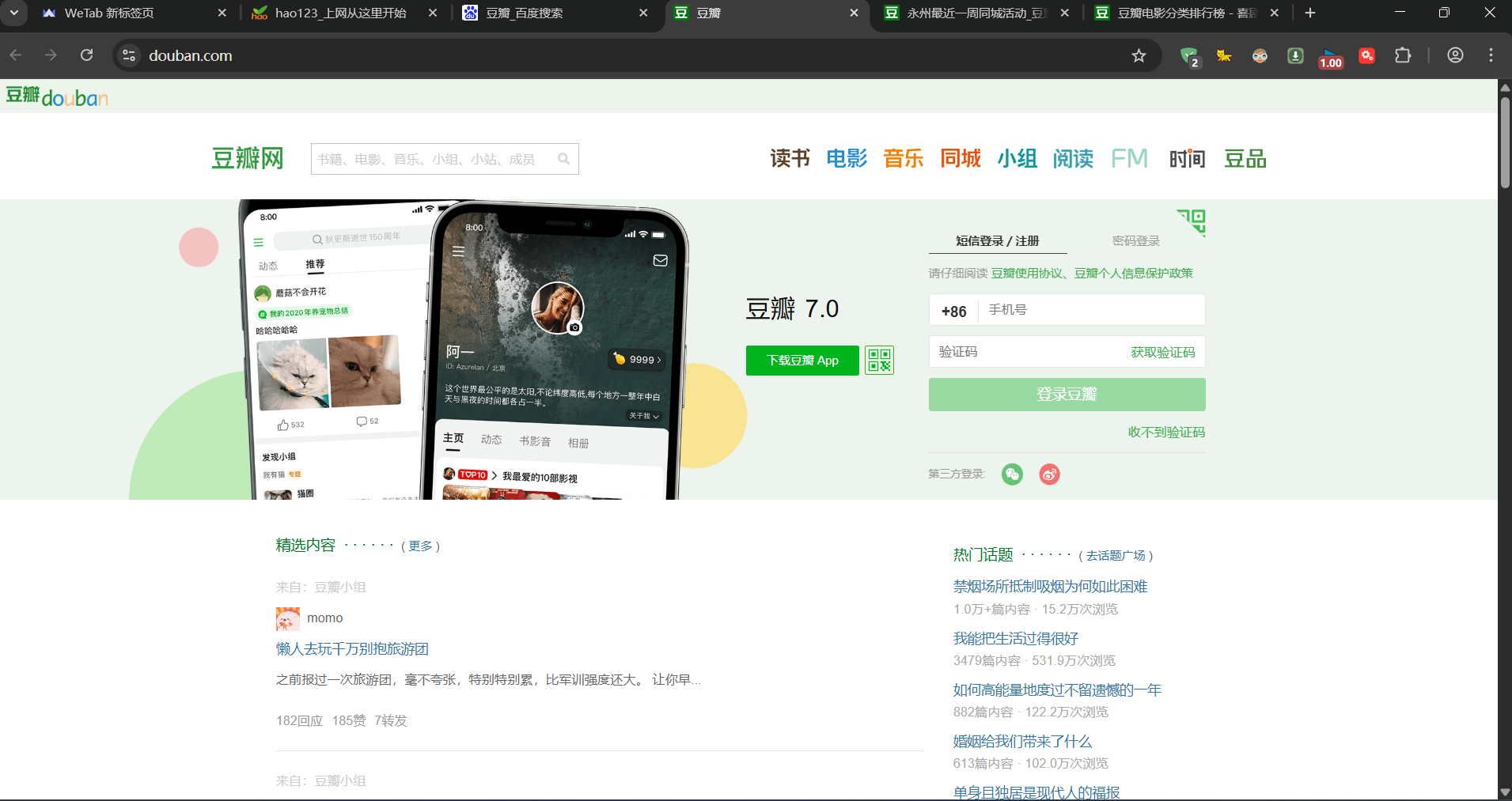The image size is (1512, 801).
Task: Log in with Weibo icon
Action: click(x=1049, y=474)
